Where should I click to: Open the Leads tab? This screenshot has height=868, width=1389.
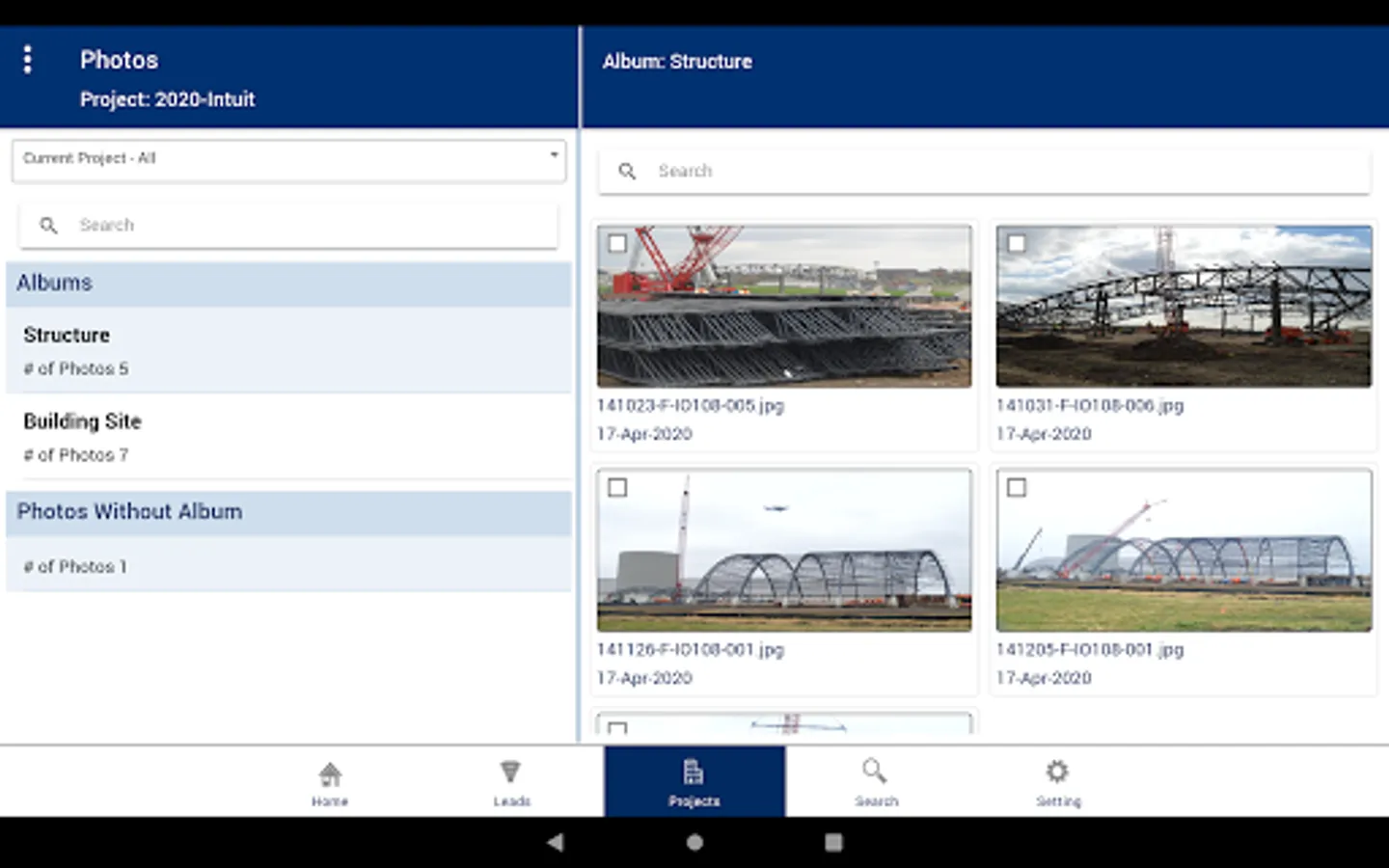511,783
